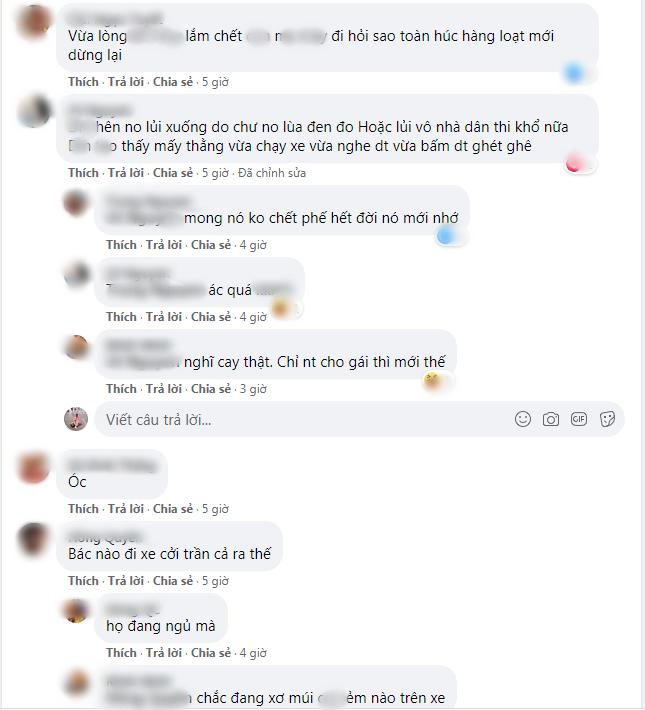Share the 'Bác nào đi xe cởi trần' comment
Screen dimensions: 645x710
pos(173,581)
